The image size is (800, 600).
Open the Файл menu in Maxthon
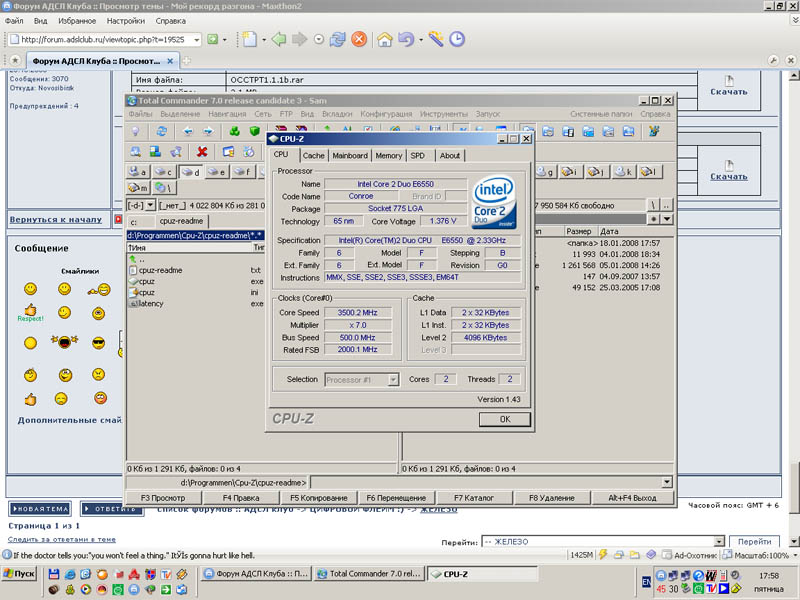tap(14, 21)
